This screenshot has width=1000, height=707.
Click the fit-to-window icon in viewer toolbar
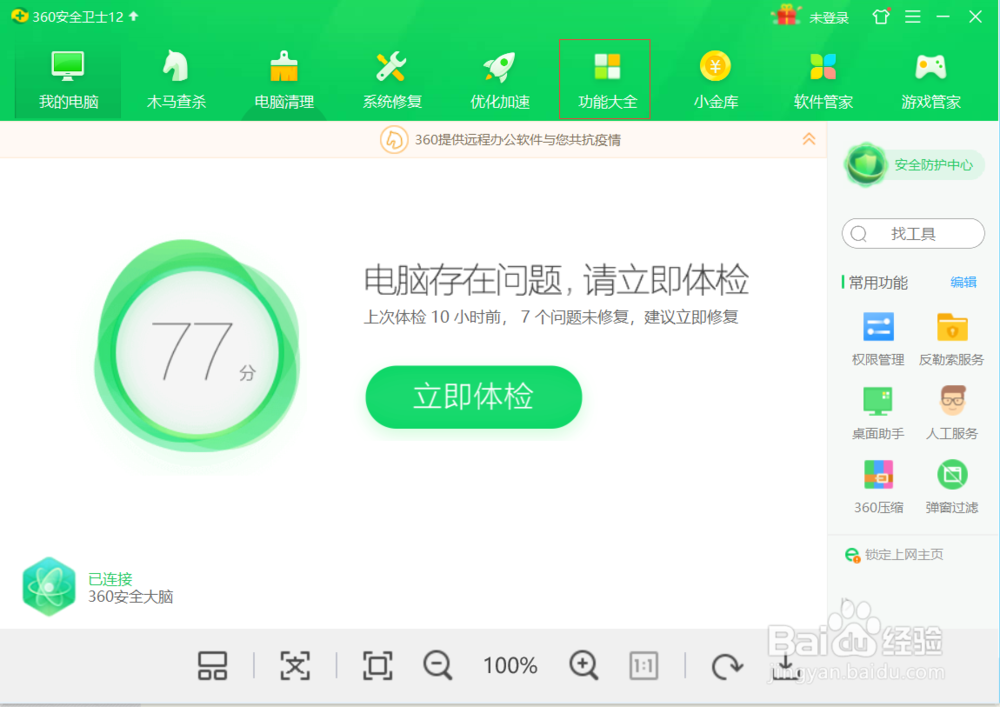point(295,666)
